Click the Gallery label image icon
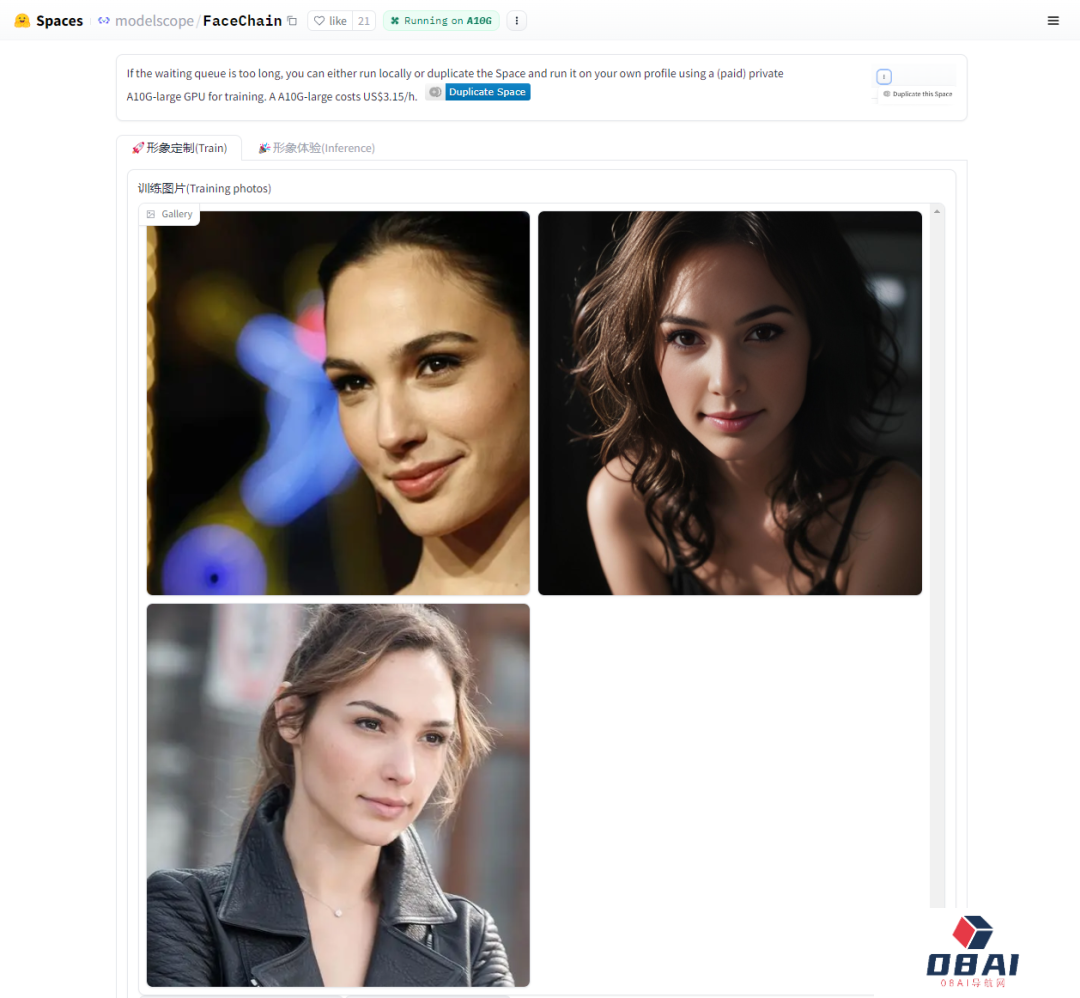 (x=151, y=214)
